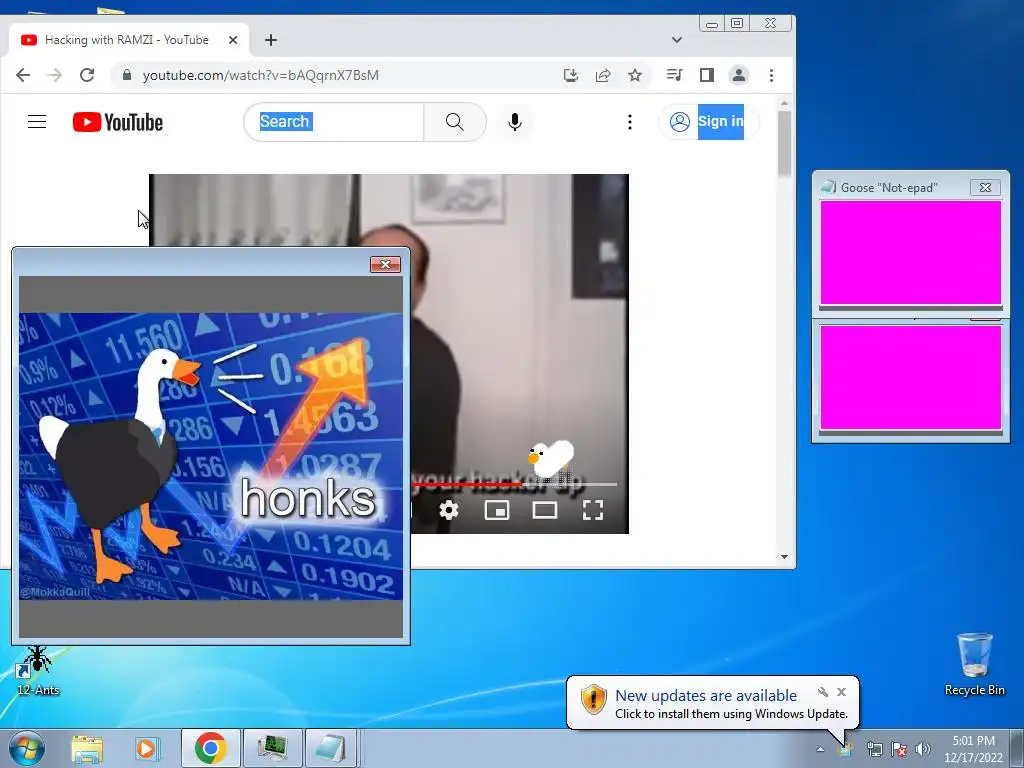Image resolution: width=1024 pixels, height=768 pixels.
Task: Open the 12-Ants desktop shortcut
Action: 37,671
